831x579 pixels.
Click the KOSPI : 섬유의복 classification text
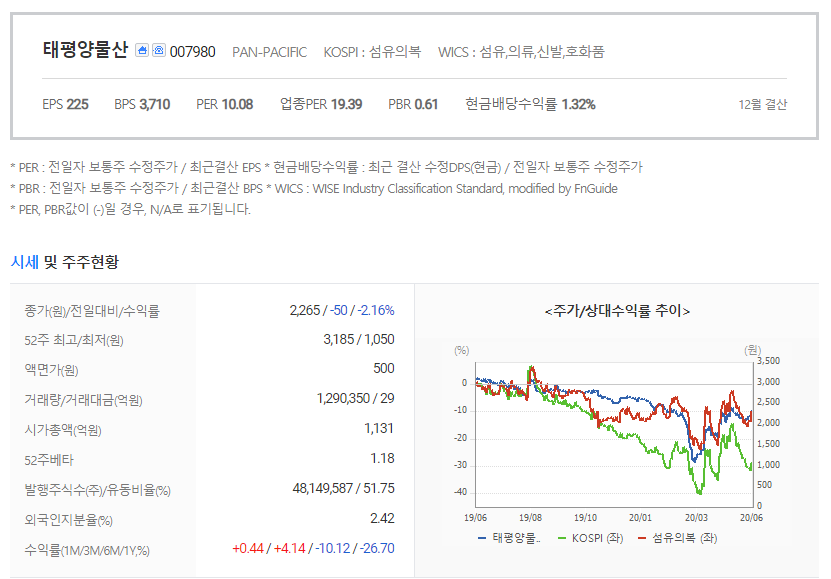point(372,52)
